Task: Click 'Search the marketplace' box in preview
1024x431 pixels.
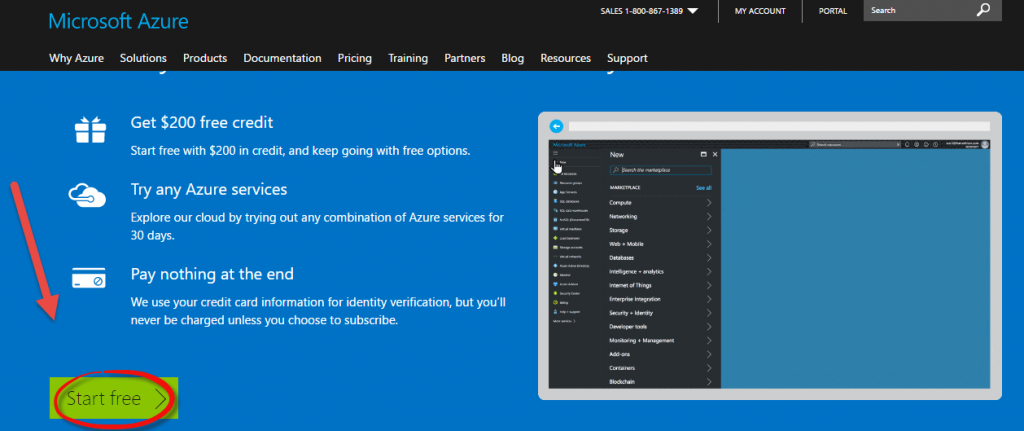Action: coord(660,170)
